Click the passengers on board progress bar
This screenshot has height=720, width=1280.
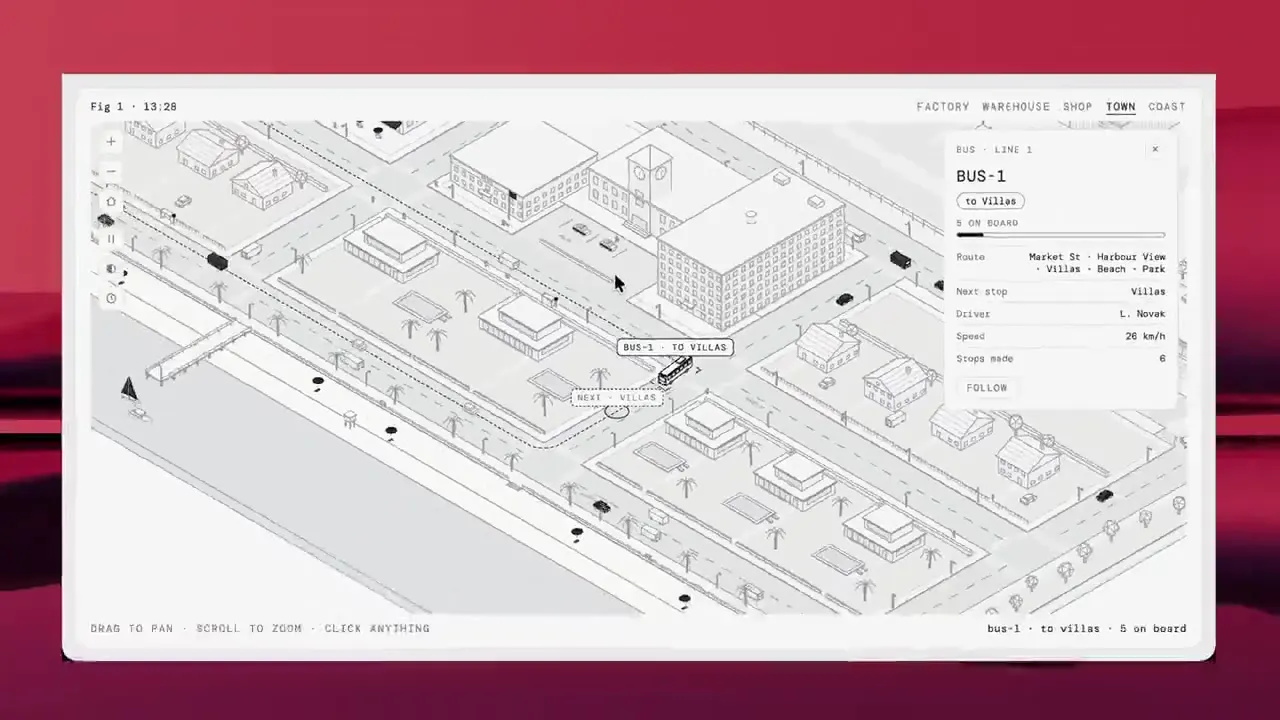pyautogui.click(x=1061, y=235)
